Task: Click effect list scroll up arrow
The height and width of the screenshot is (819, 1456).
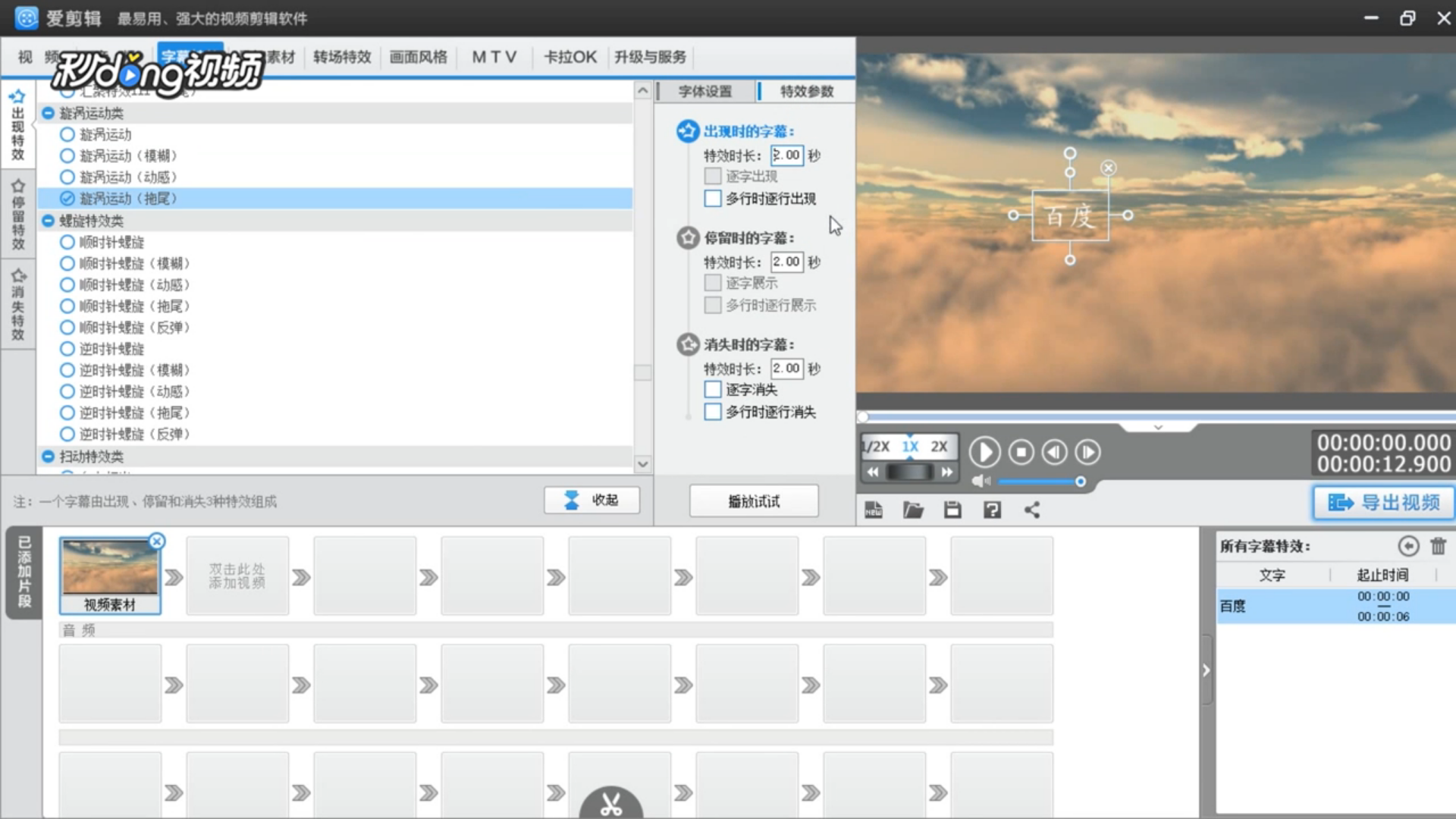Action: [x=643, y=91]
